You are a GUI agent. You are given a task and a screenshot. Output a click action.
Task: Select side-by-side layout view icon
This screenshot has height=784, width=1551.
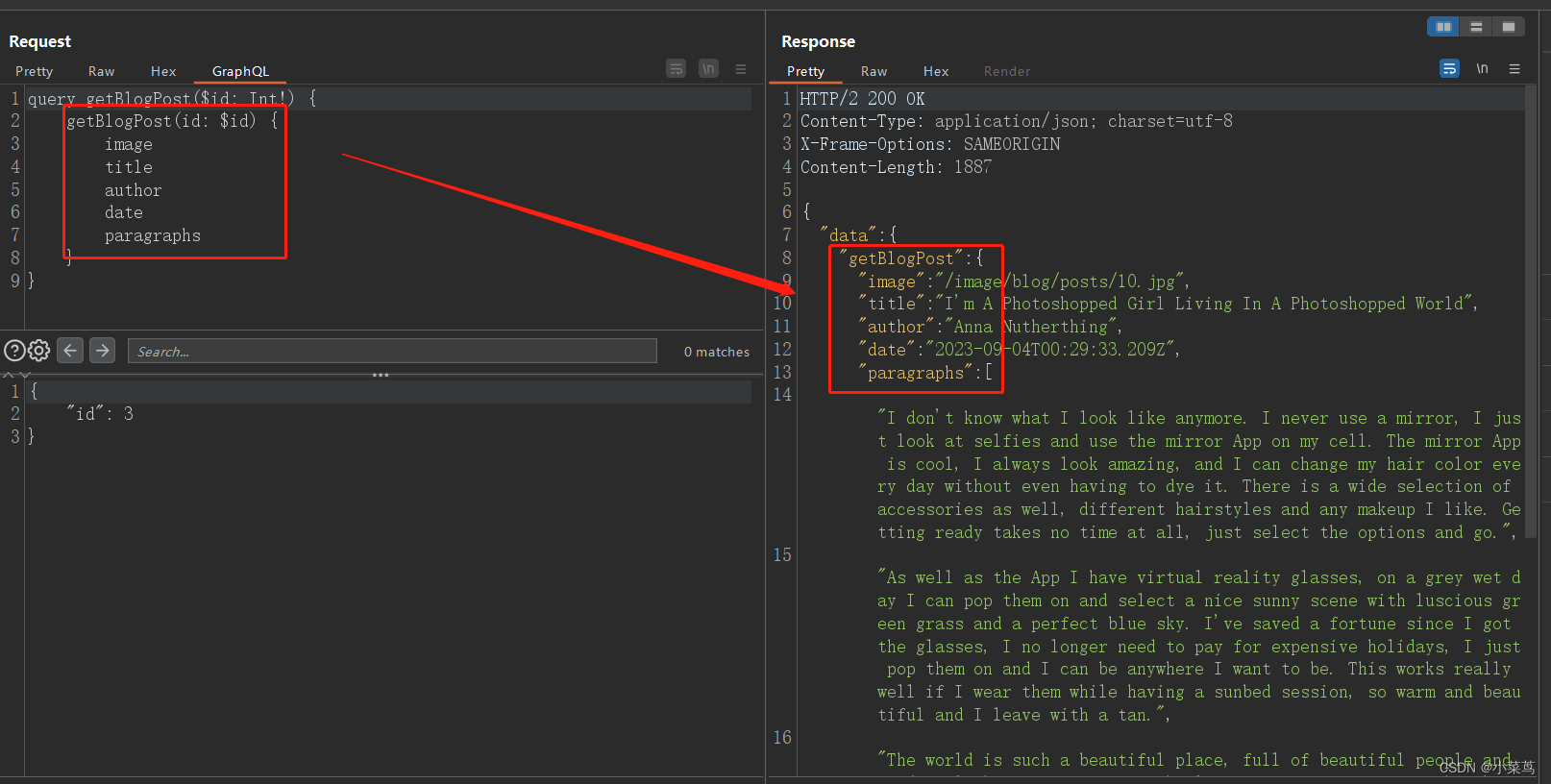[x=1443, y=27]
